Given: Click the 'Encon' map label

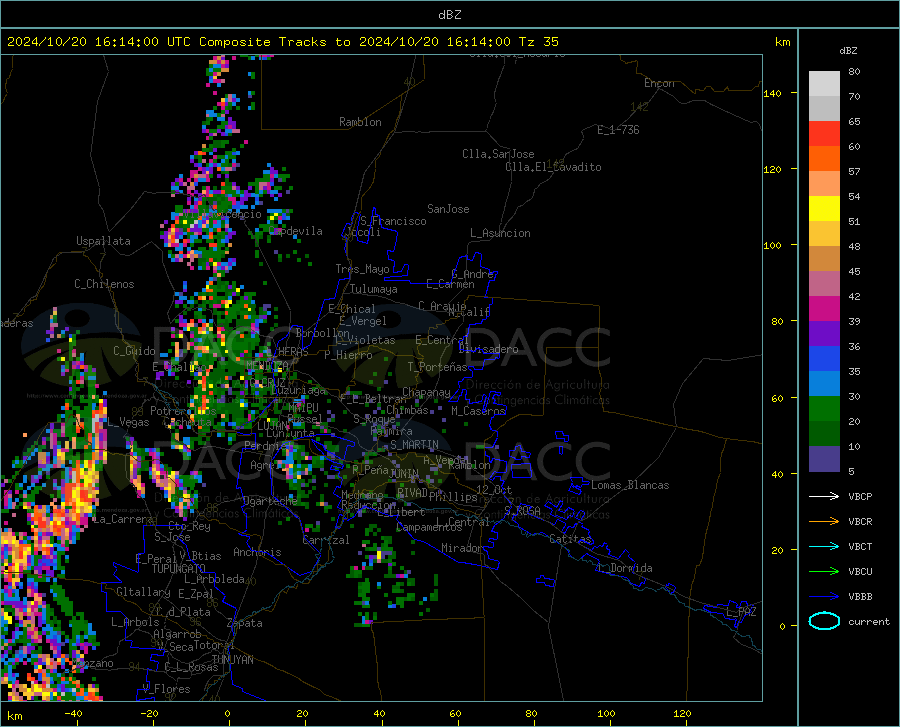Looking at the screenshot, I should 659,83.
